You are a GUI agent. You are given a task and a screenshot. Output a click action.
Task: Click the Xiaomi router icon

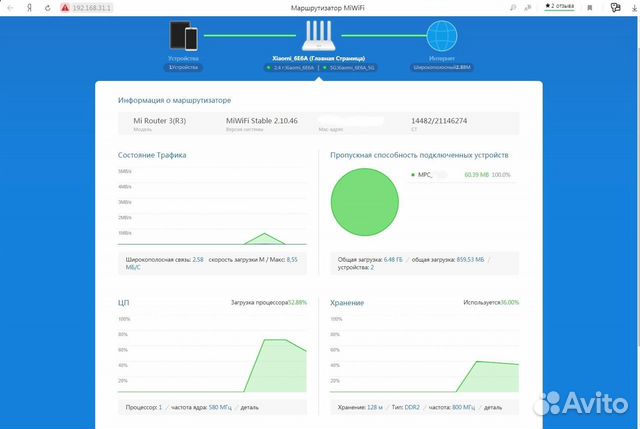(x=318, y=35)
